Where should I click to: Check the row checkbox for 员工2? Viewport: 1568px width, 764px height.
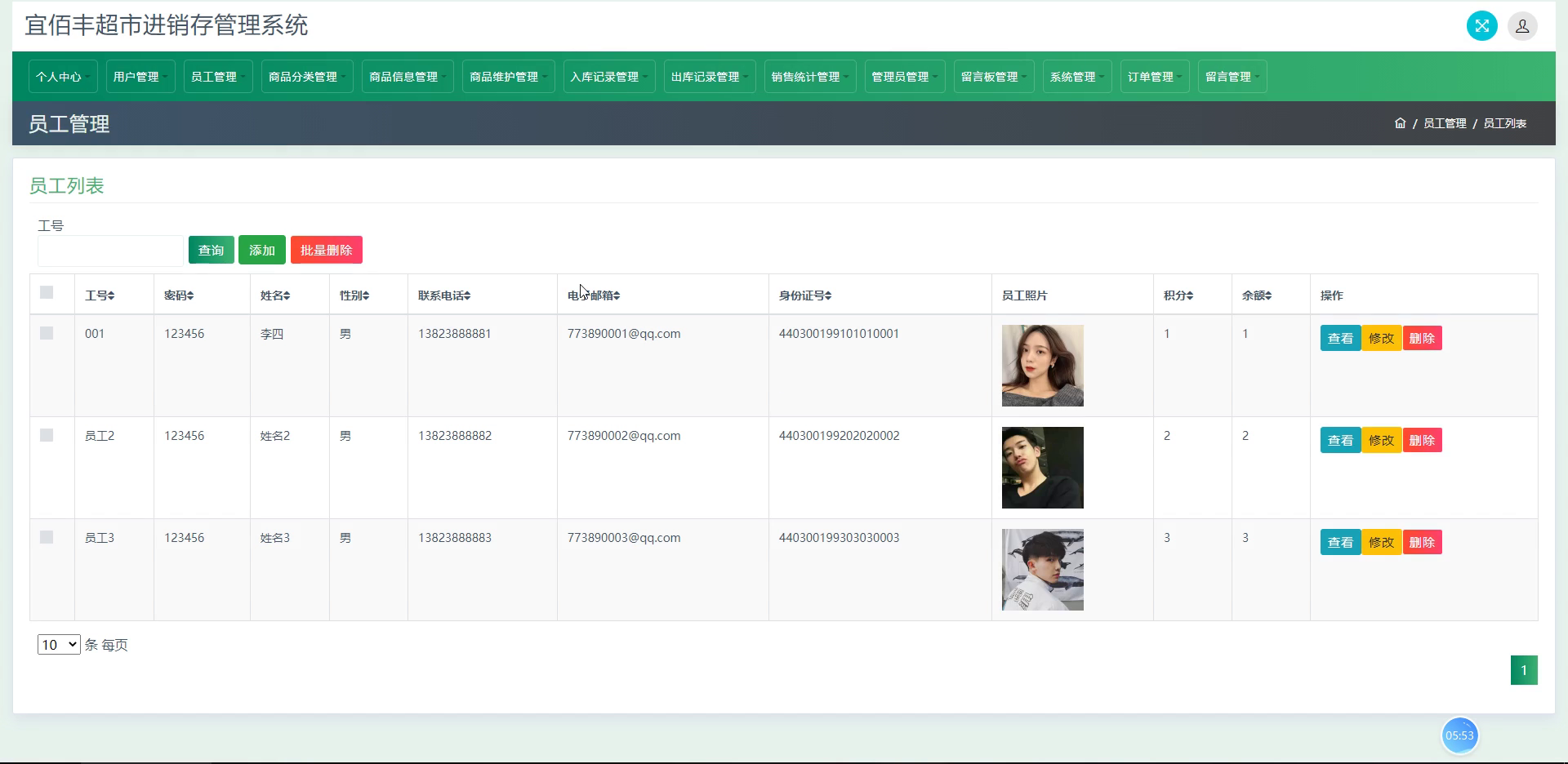pos(47,435)
